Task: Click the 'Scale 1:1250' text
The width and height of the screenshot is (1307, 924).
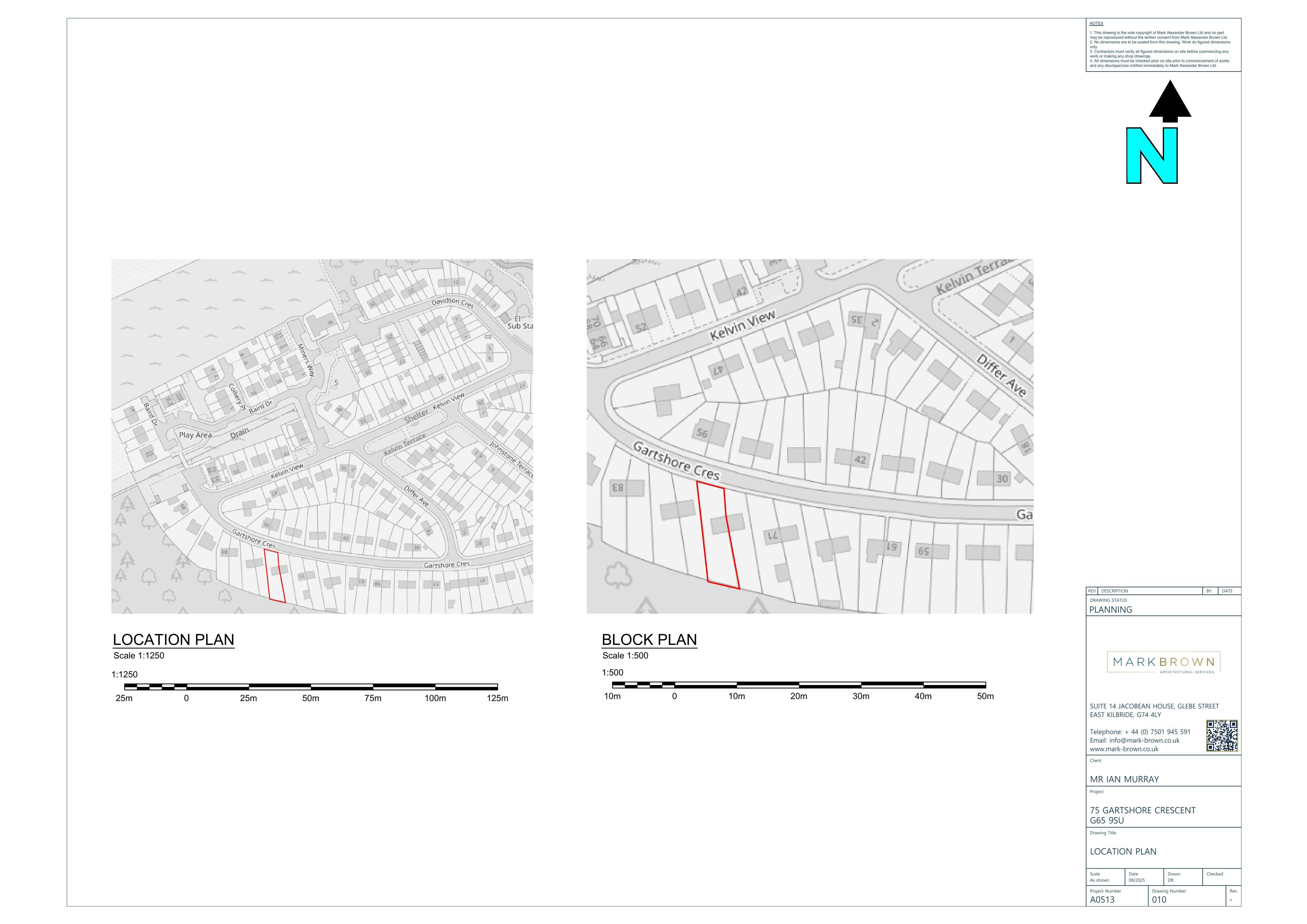Action: (139, 655)
